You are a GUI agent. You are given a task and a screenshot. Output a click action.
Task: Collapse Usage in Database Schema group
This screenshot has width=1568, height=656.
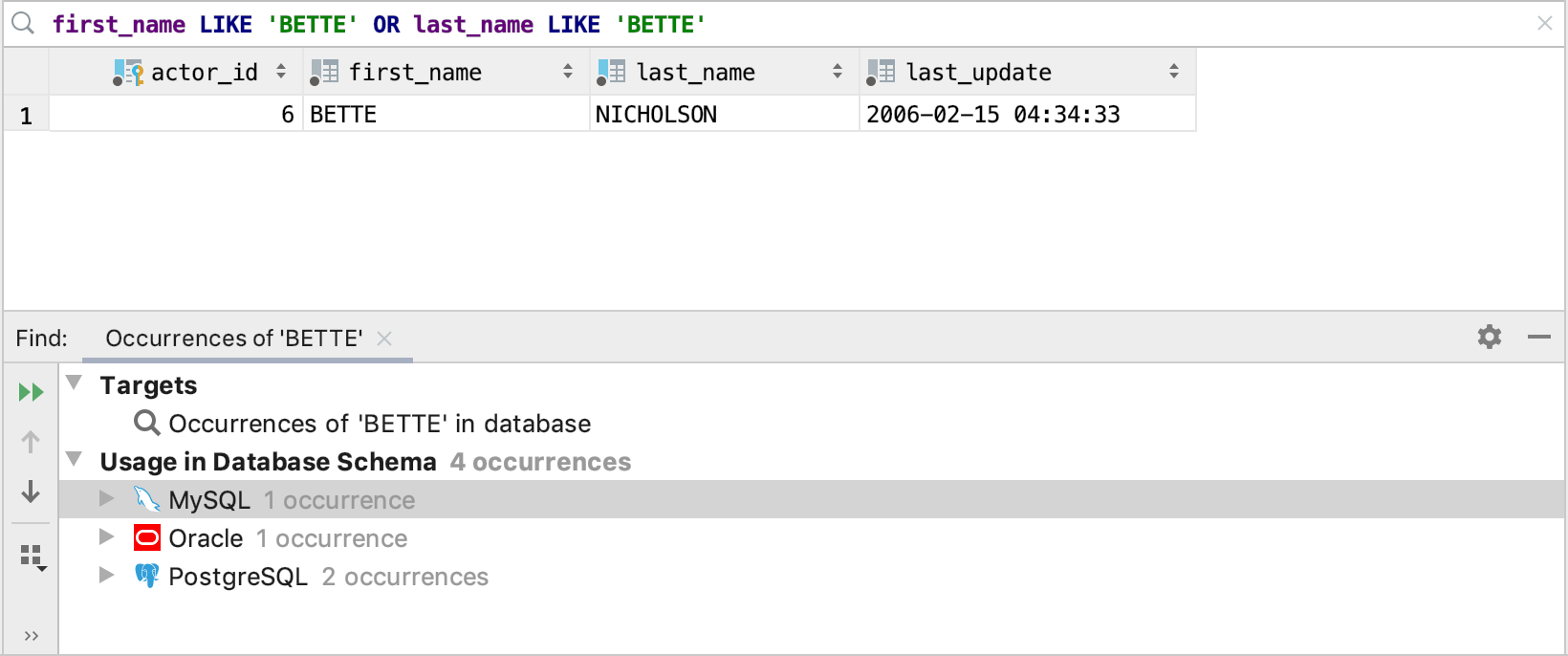coord(75,460)
